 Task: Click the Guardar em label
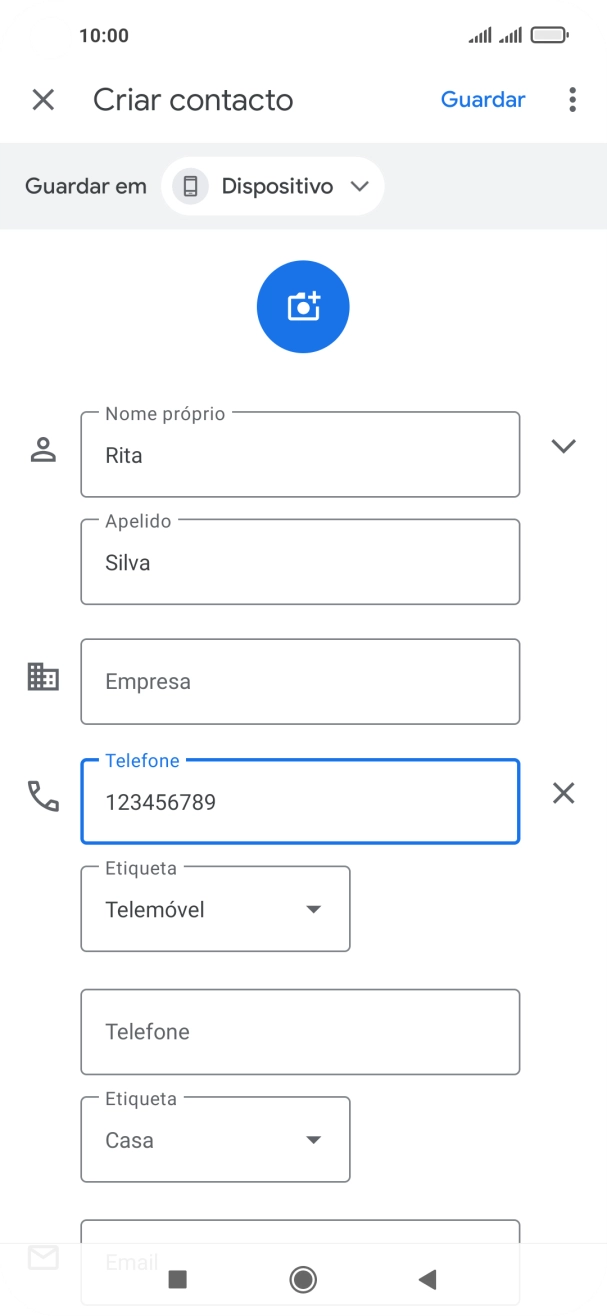click(86, 186)
